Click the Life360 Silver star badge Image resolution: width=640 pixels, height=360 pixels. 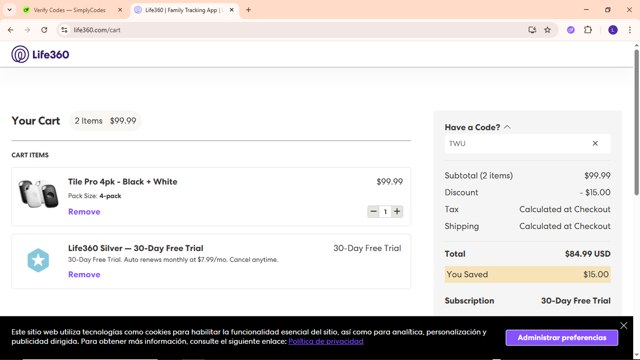(38, 260)
